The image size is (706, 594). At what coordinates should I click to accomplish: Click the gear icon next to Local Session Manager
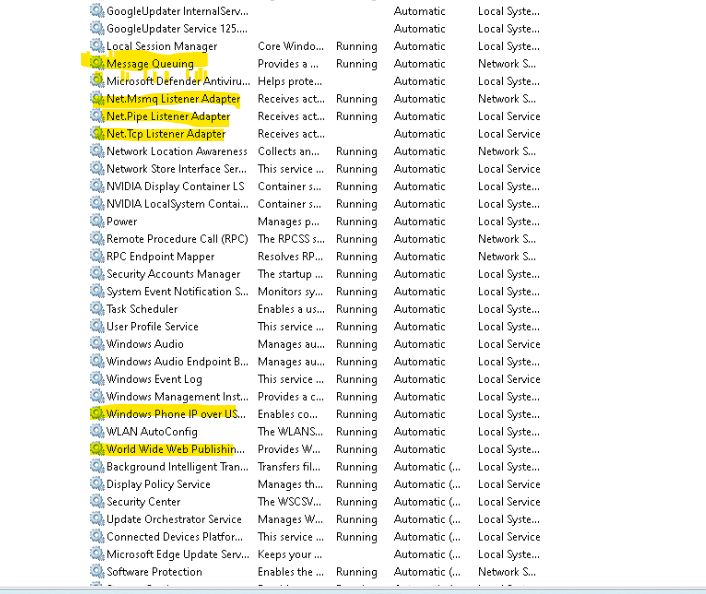pyautogui.click(x=97, y=45)
